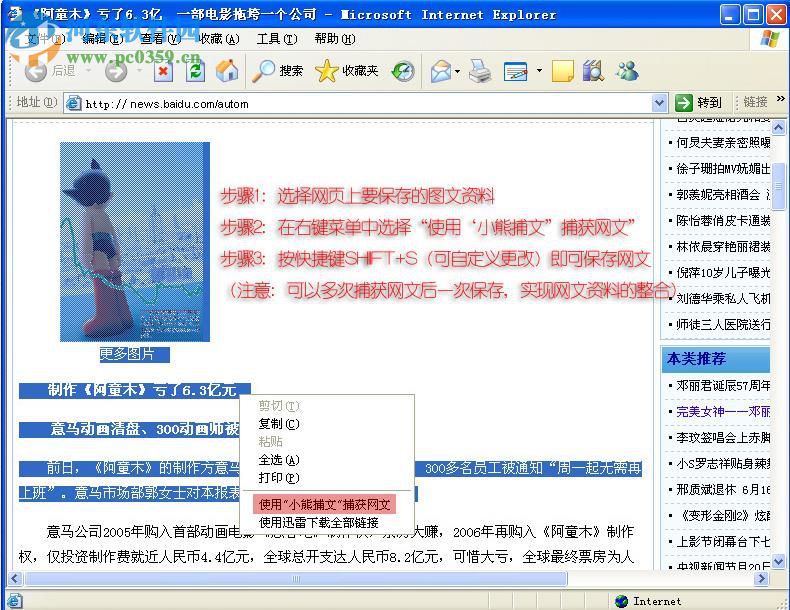This screenshot has height=610, width=790.
Task: Click the horizontal scrollbar left arrow
Action: [15, 578]
